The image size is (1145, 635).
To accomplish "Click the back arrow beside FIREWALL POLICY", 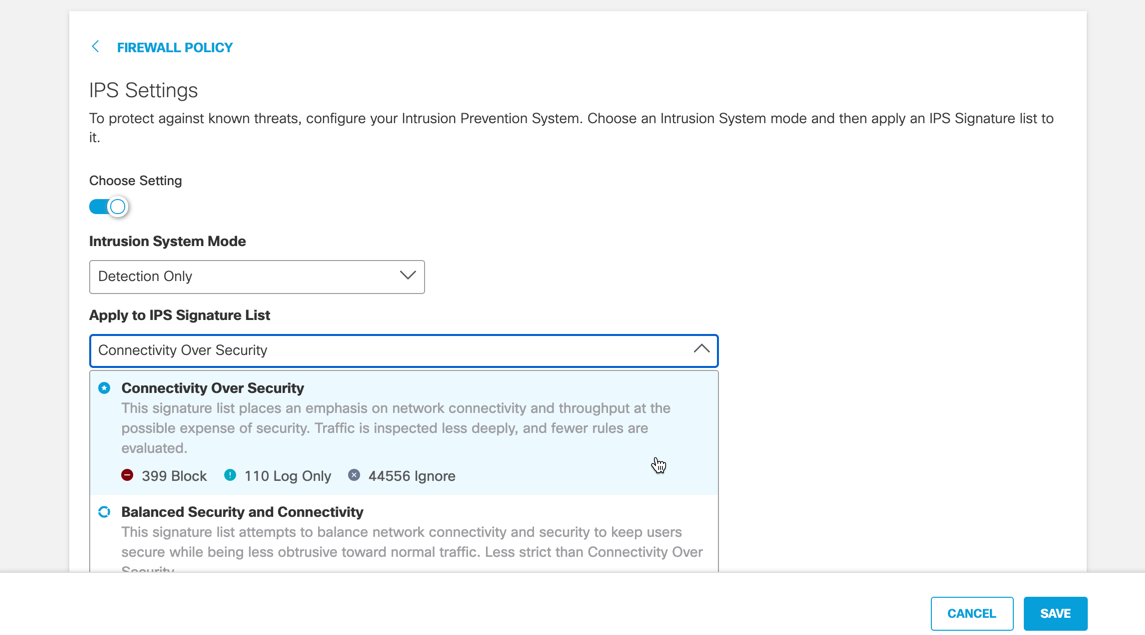I will point(95,46).
